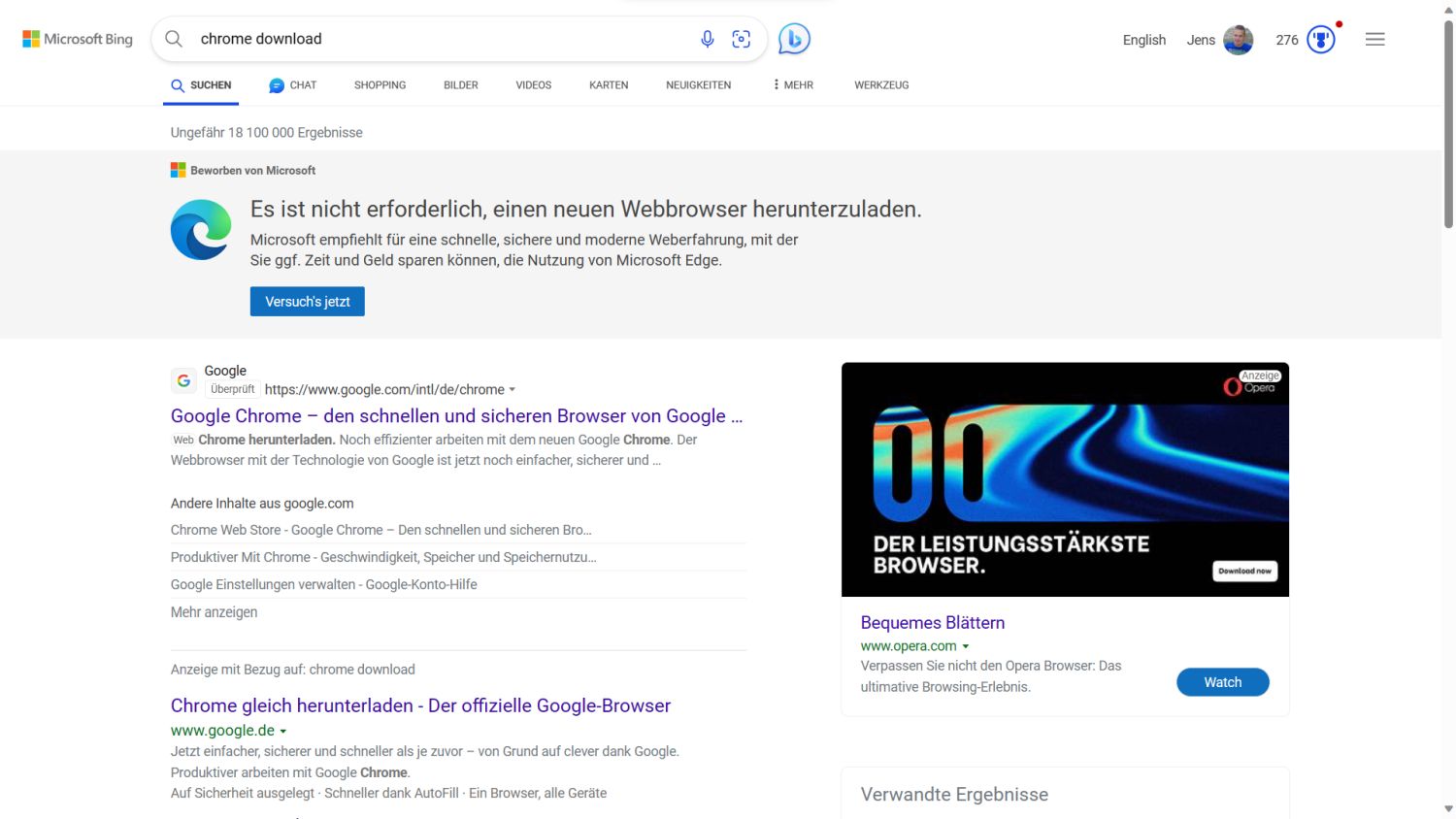Open the hamburger settings menu
Image resolution: width=1456 pixels, height=819 pixels.
click(x=1374, y=40)
